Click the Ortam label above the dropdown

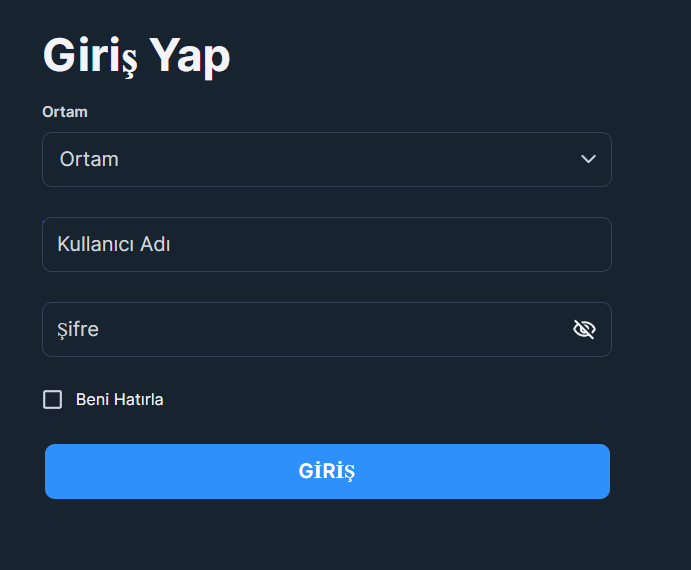(x=65, y=112)
